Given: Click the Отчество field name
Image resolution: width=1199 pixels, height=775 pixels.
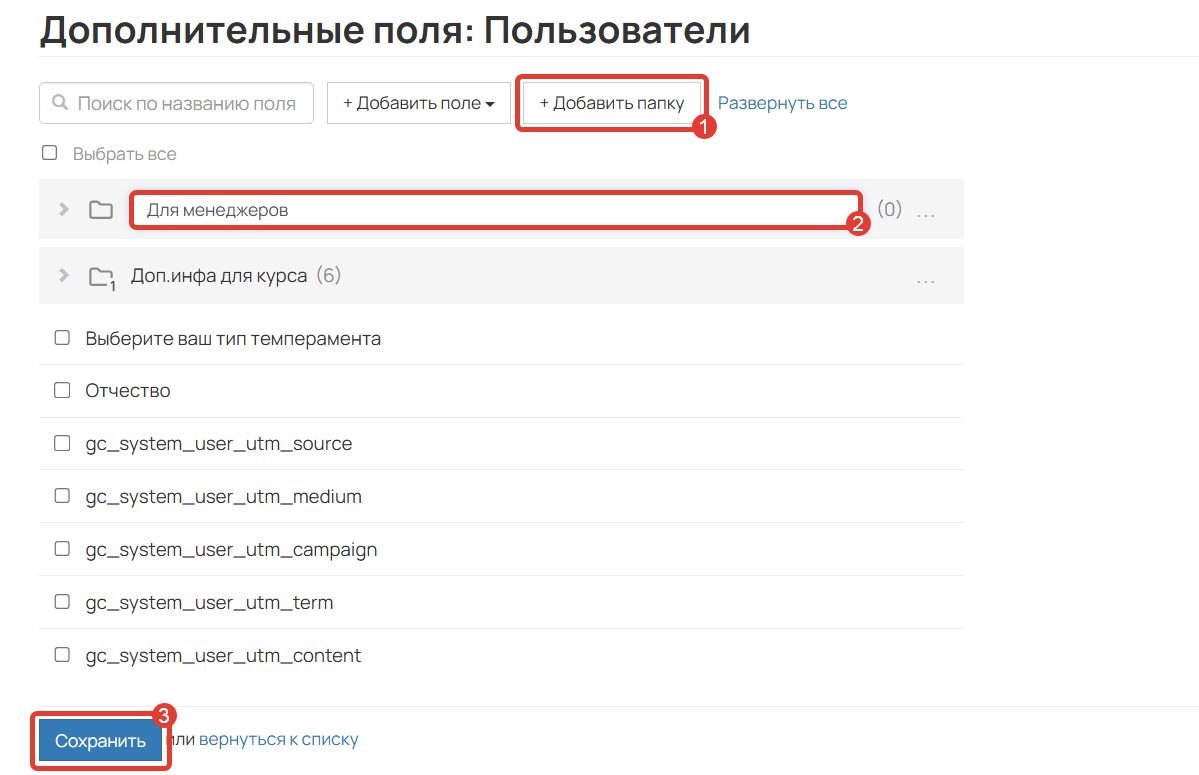Looking at the screenshot, I should (x=128, y=391).
